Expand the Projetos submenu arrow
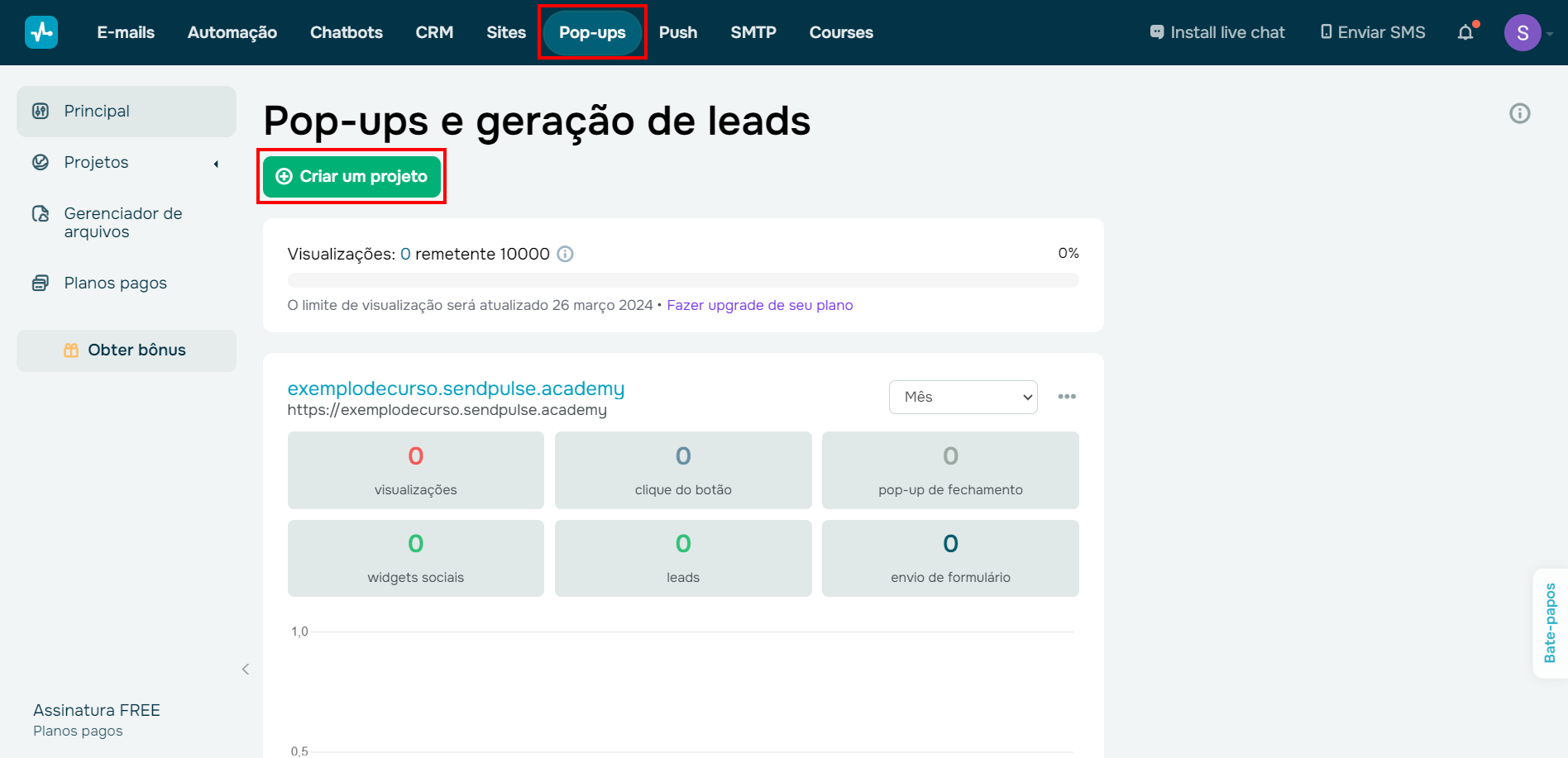The image size is (1568, 758). click(217, 164)
